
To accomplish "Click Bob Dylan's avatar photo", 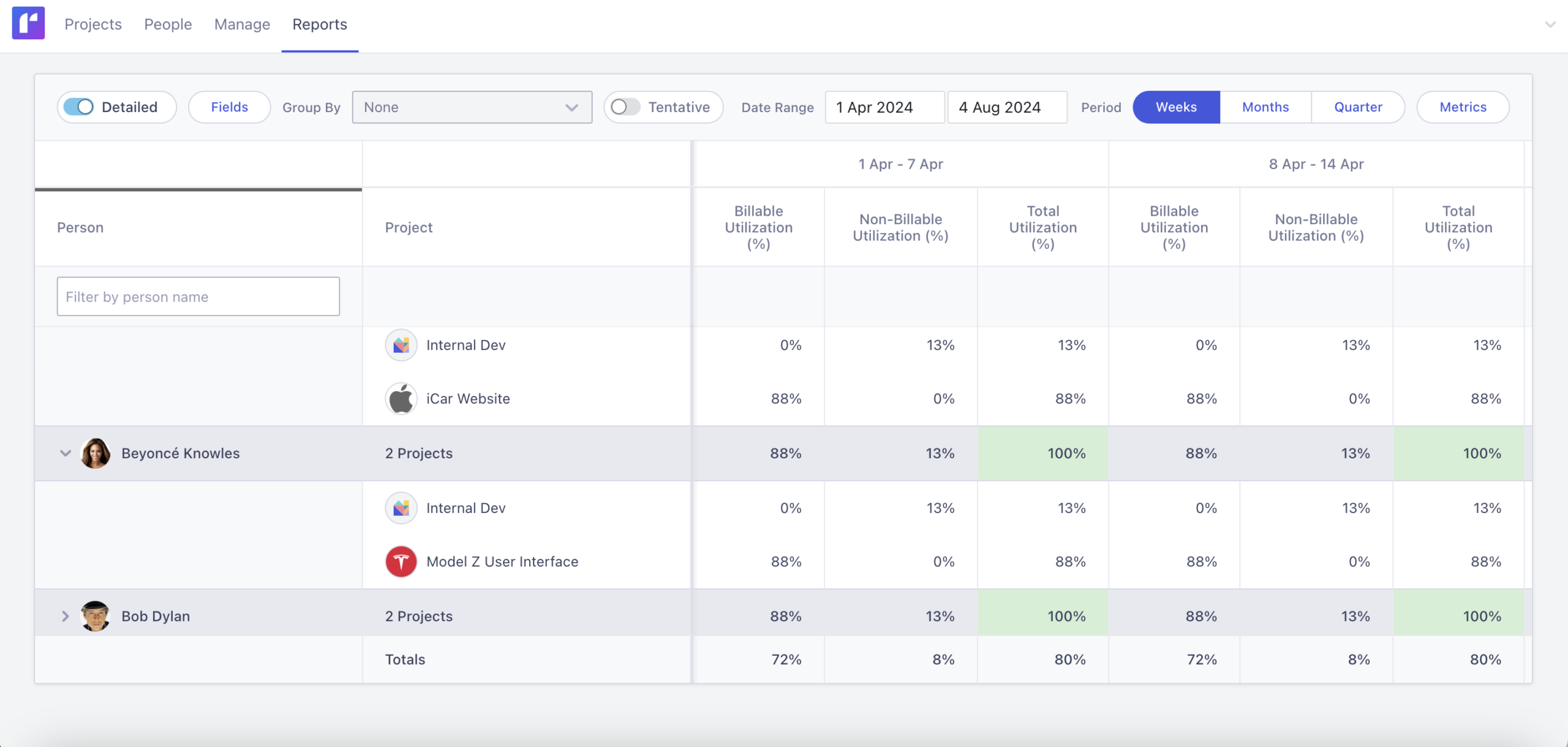I will [x=96, y=616].
